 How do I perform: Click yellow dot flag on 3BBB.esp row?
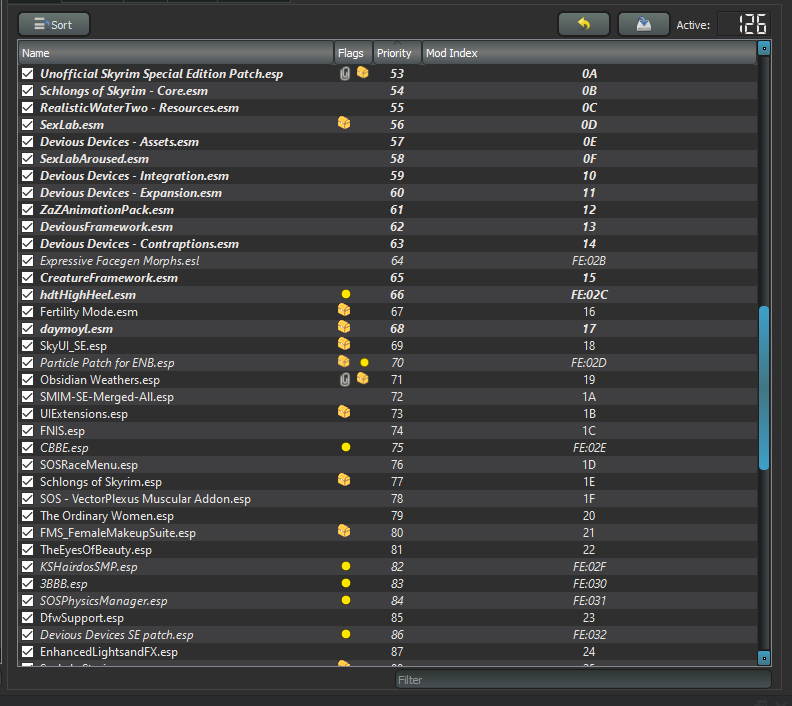click(x=346, y=583)
